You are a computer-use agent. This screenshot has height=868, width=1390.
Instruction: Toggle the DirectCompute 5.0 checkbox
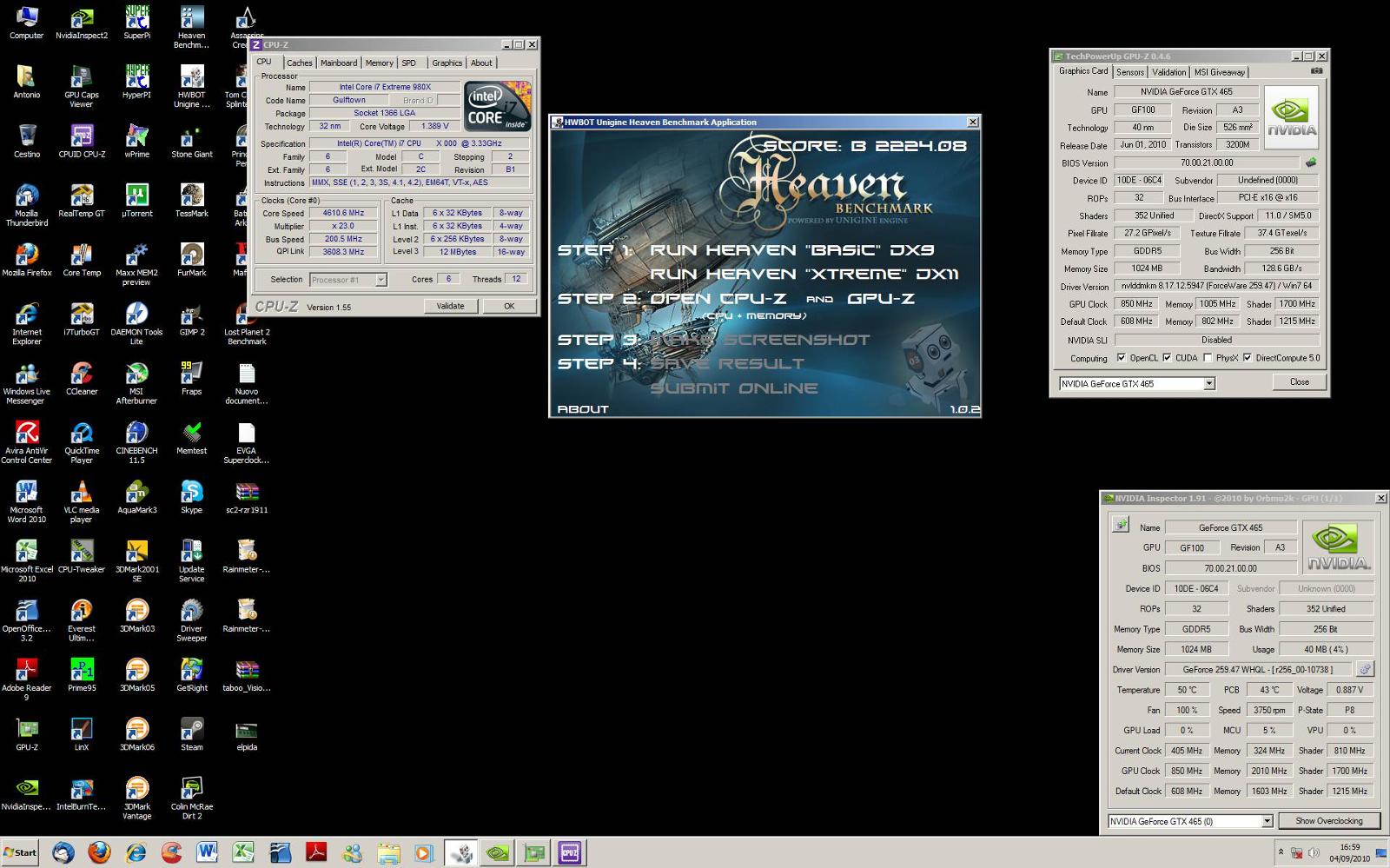pyautogui.click(x=1248, y=357)
